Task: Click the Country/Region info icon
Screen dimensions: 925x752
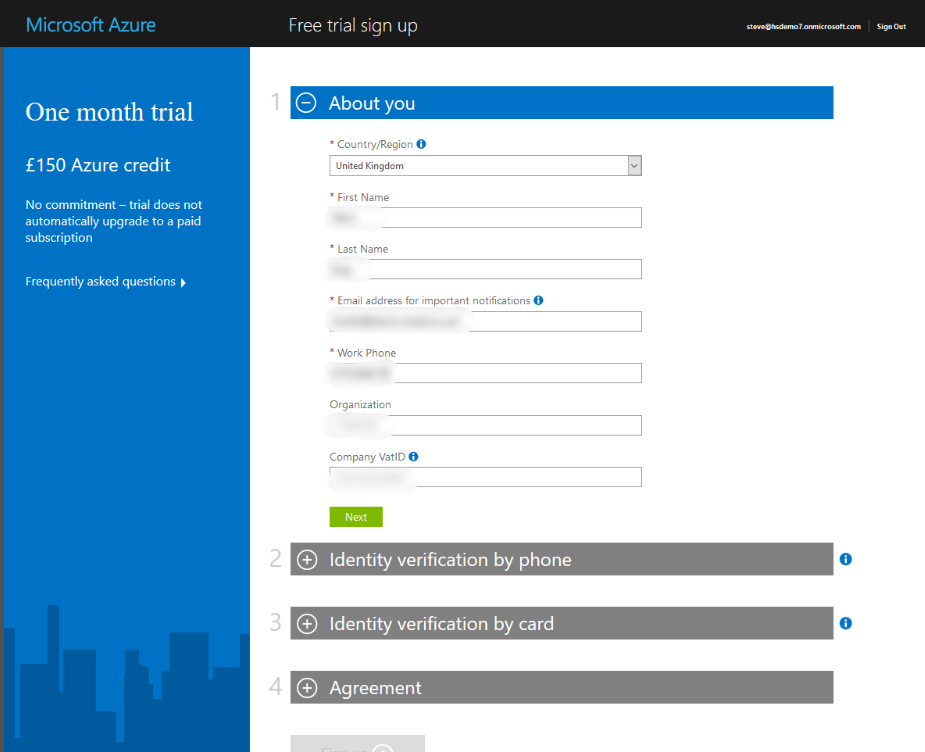Action: point(421,144)
